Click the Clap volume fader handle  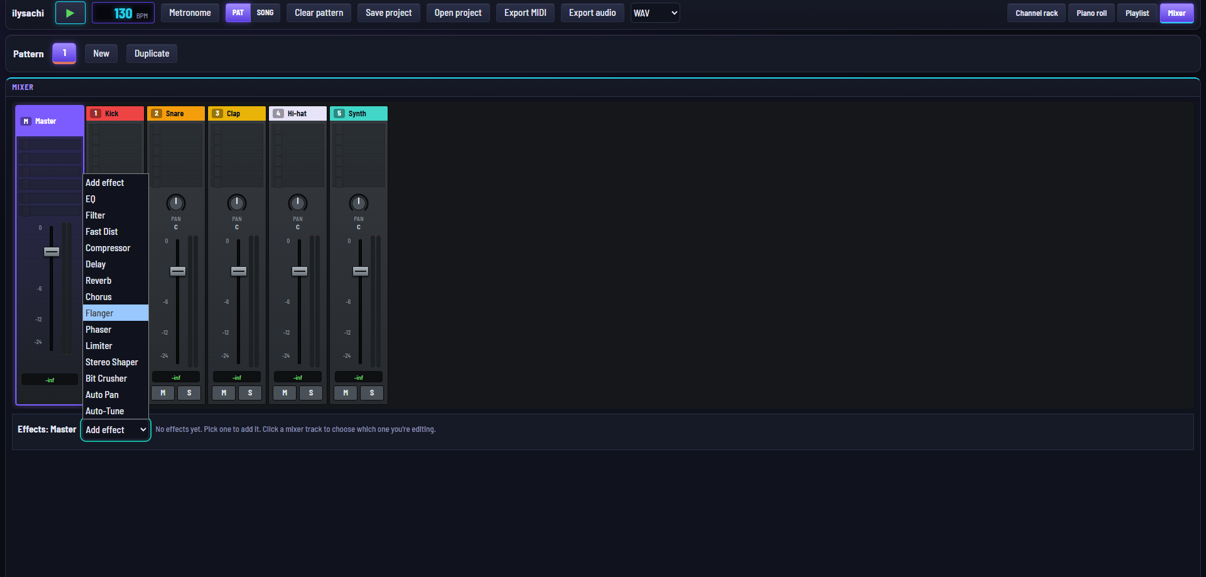238,271
